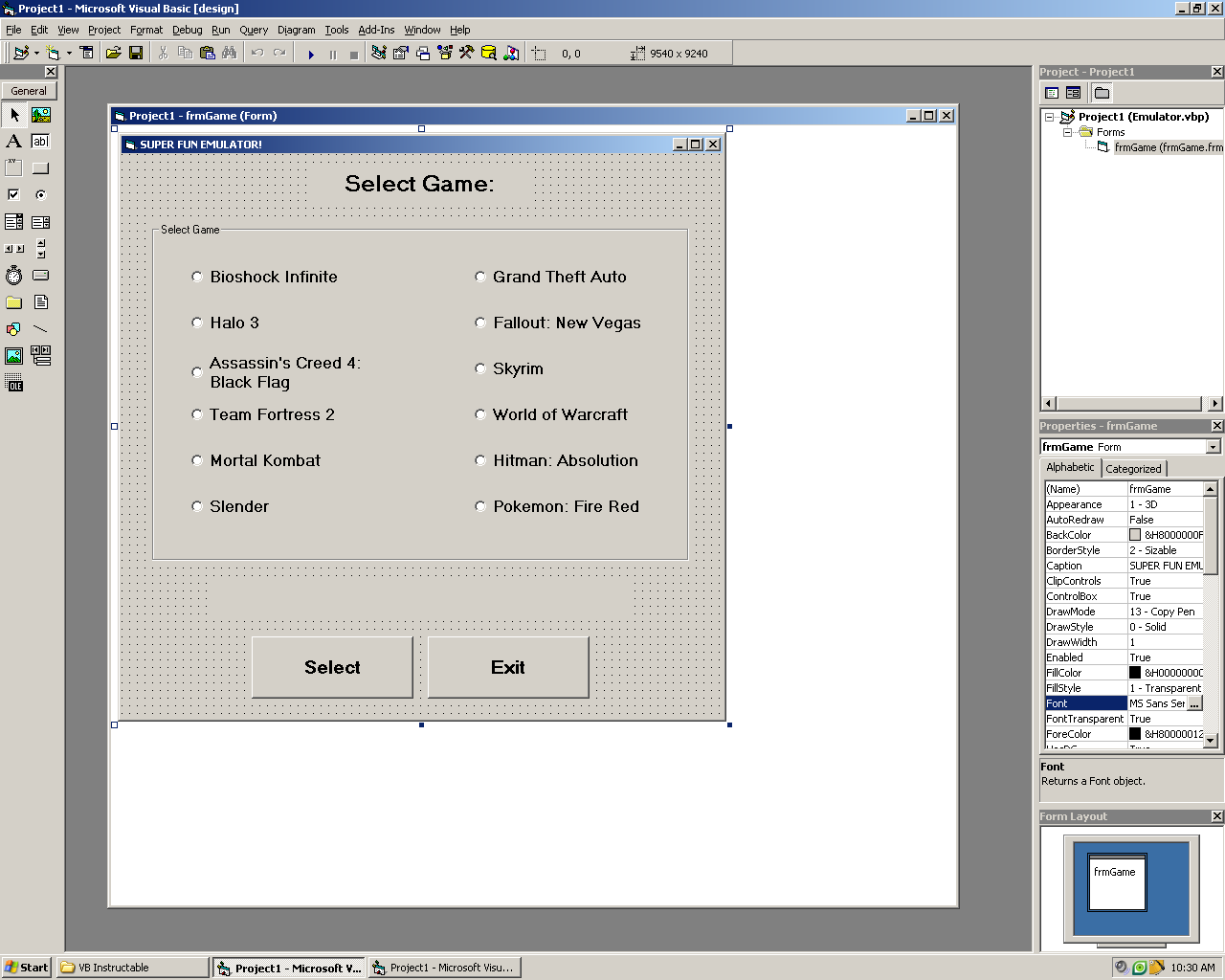The image size is (1225, 980).
Task: Click the Select button on form
Action: (332, 667)
